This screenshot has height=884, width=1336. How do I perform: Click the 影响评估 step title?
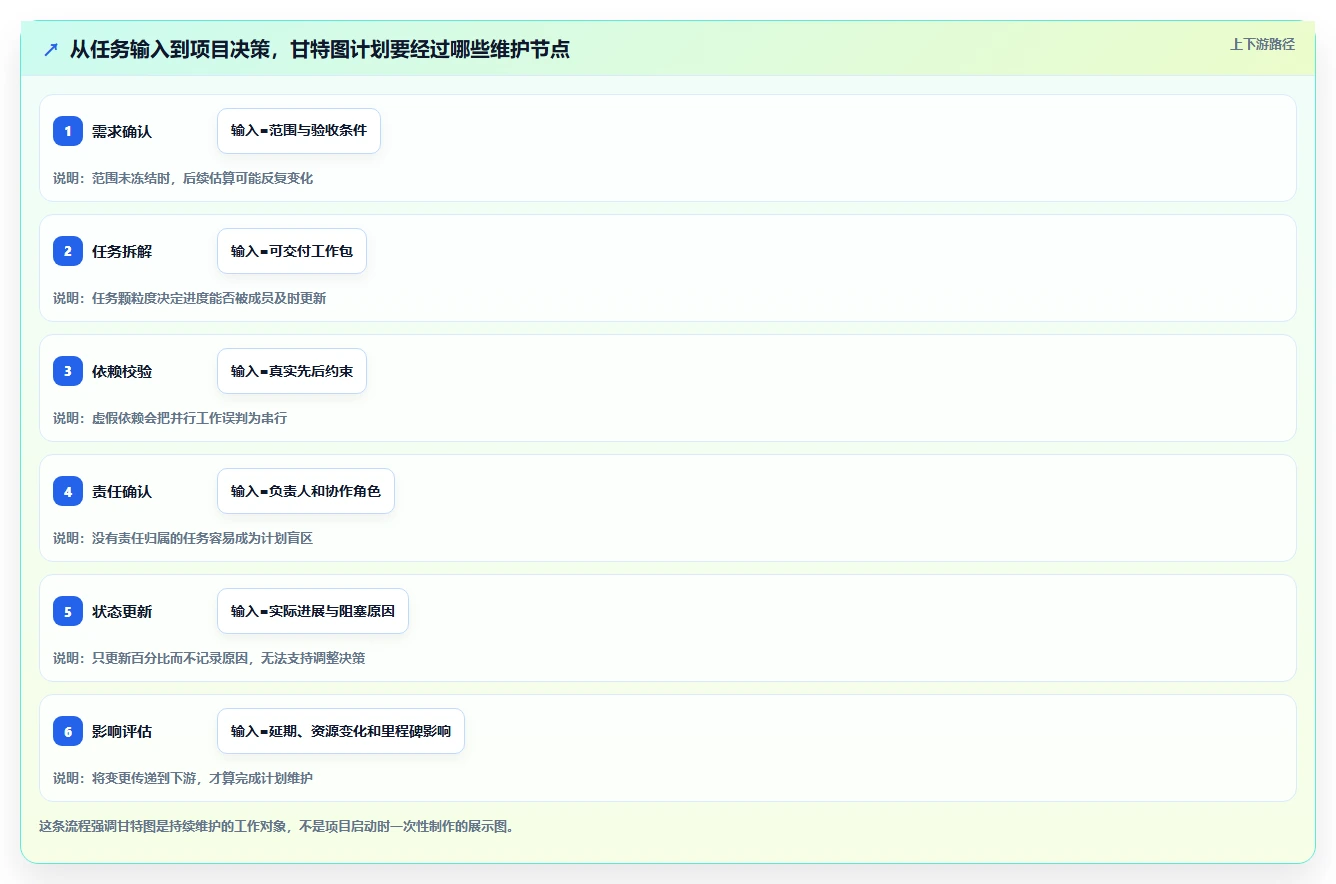(122, 731)
